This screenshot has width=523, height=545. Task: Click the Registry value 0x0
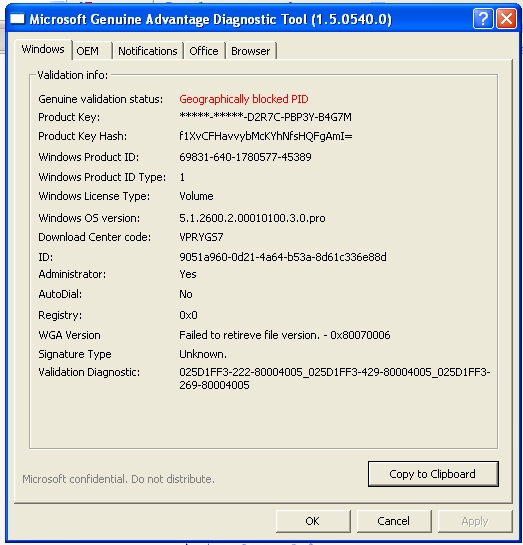[x=188, y=315]
